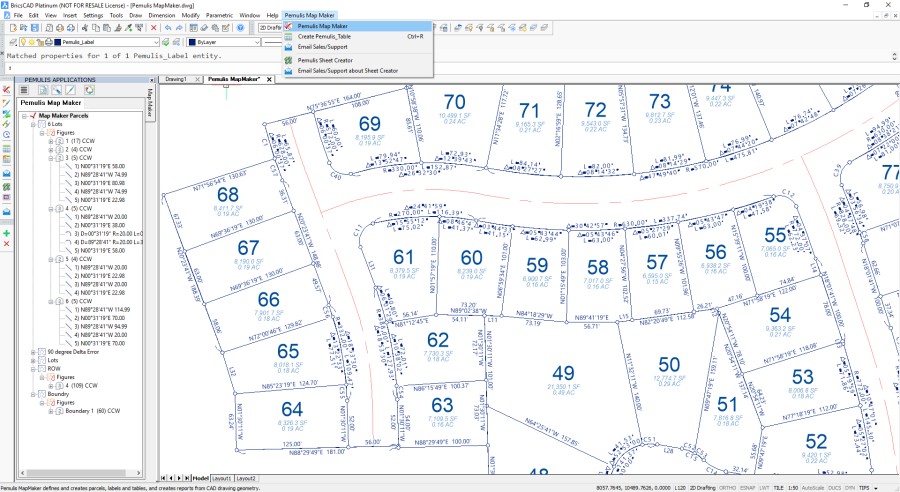Click the layer manager icon left of layer dropdown
The height and width of the screenshot is (492, 900).
coord(13,42)
